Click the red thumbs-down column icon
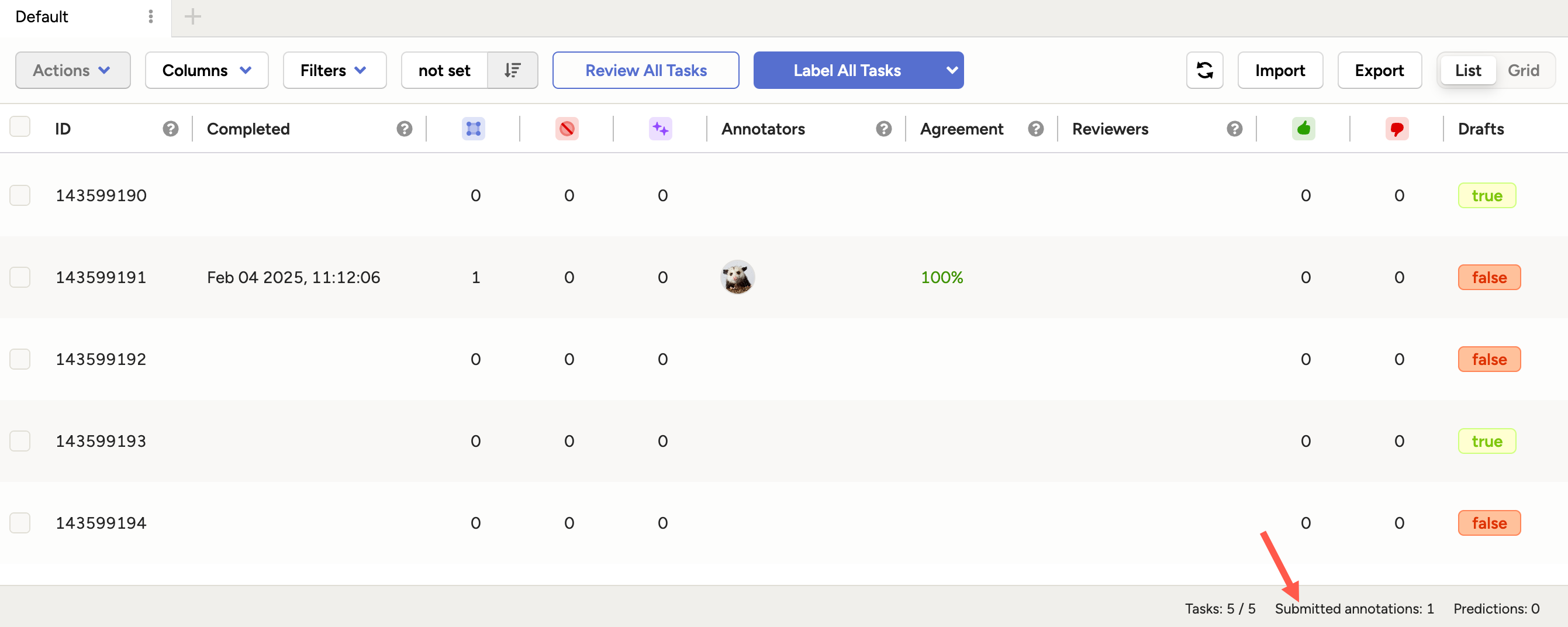 click(1397, 129)
